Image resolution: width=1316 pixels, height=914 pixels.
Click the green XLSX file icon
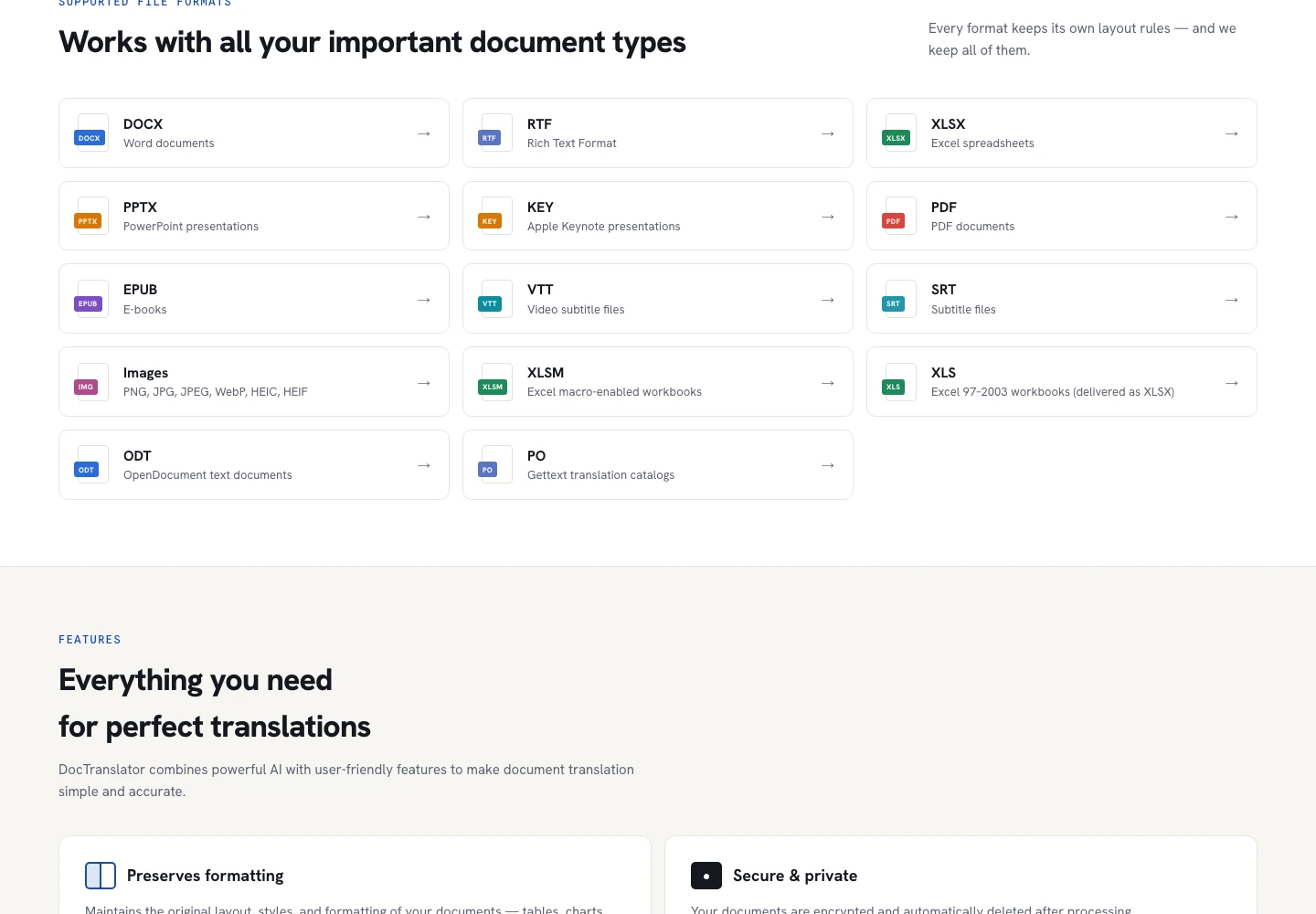pyautogui.click(x=898, y=133)
